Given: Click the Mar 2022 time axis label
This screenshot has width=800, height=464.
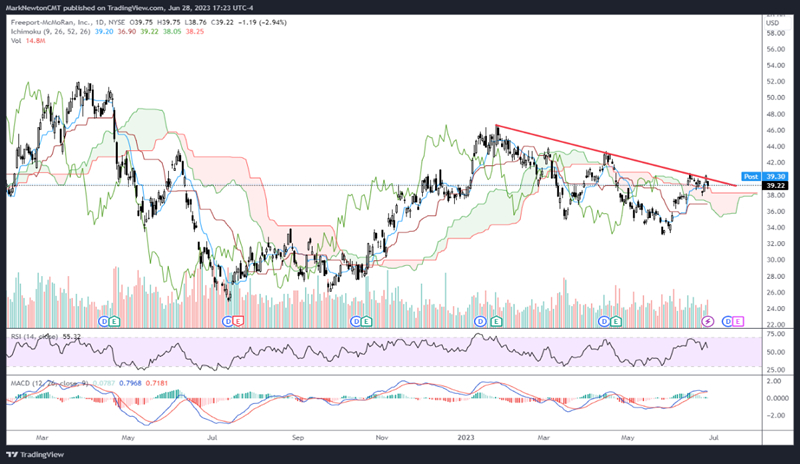Looking at the screenshot, I should point(42,438).
